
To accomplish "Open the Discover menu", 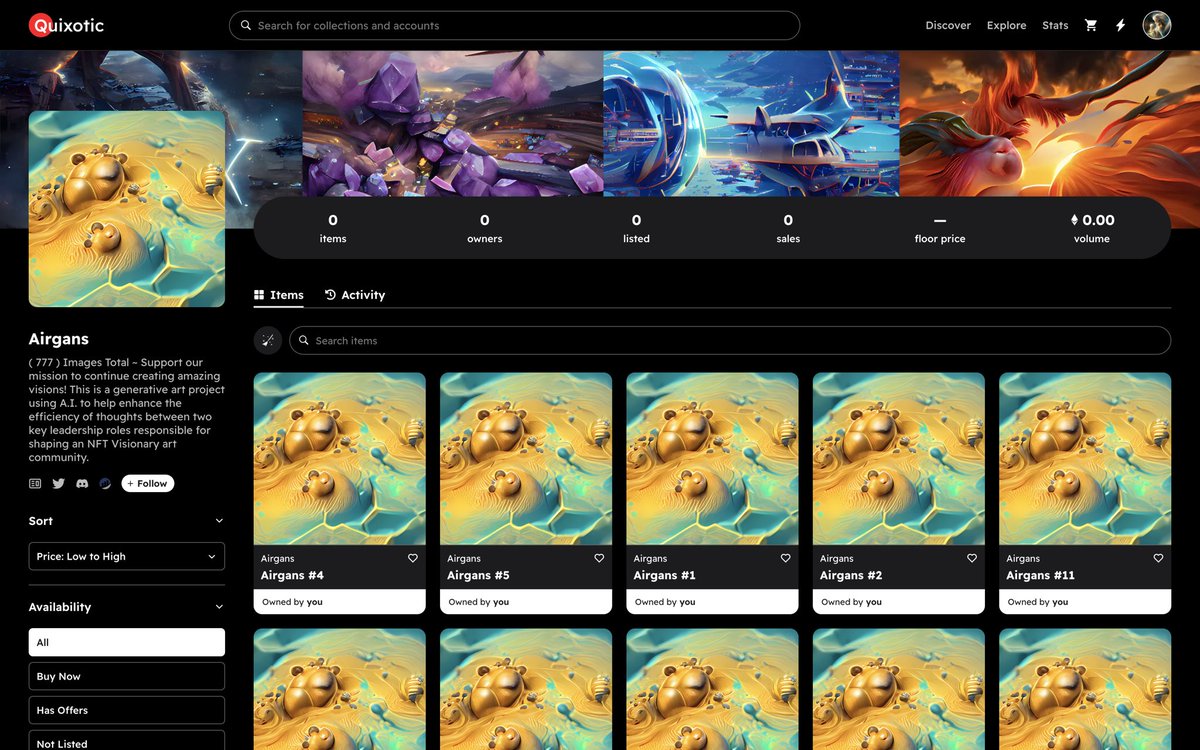I will pos(948,25).
